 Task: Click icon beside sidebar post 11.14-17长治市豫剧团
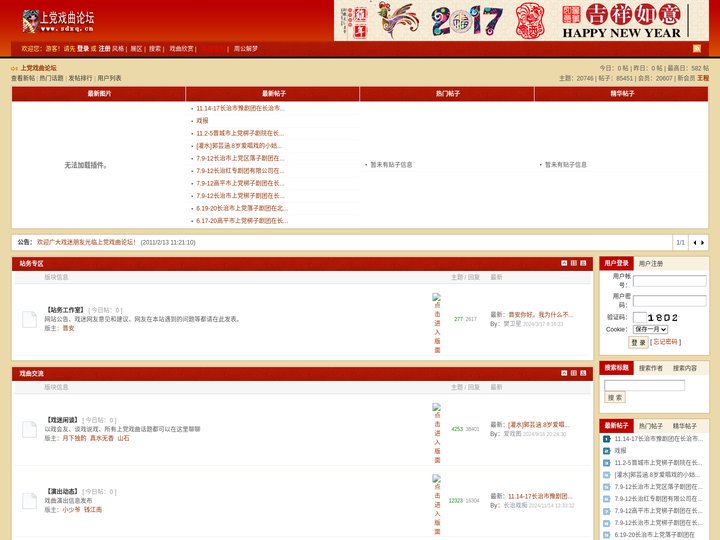606,439
